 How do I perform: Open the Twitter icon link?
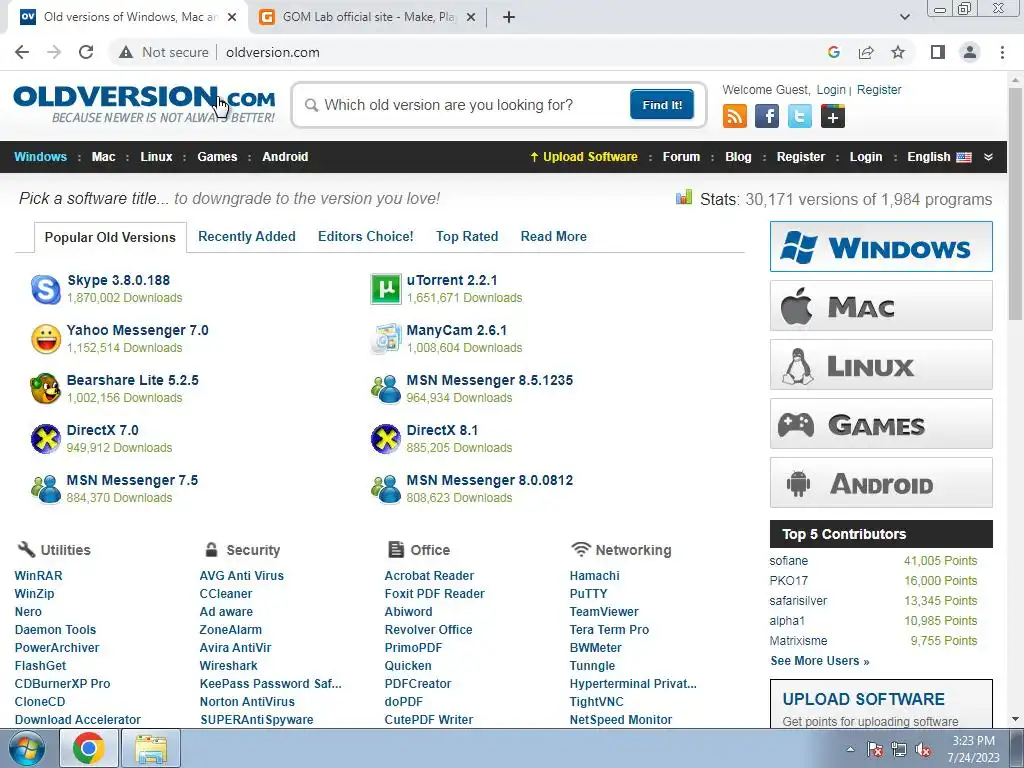tap(799, 116)
